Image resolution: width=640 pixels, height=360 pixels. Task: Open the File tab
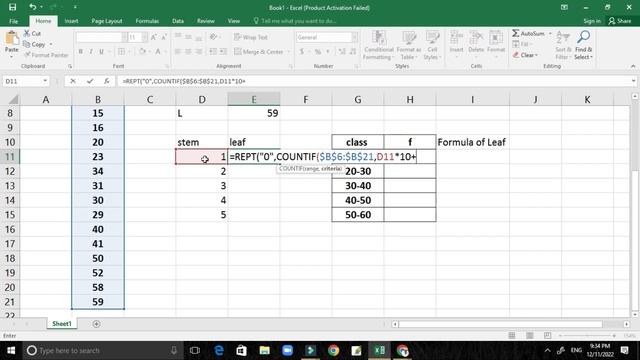pyautogui.click(x=13, y=21)
